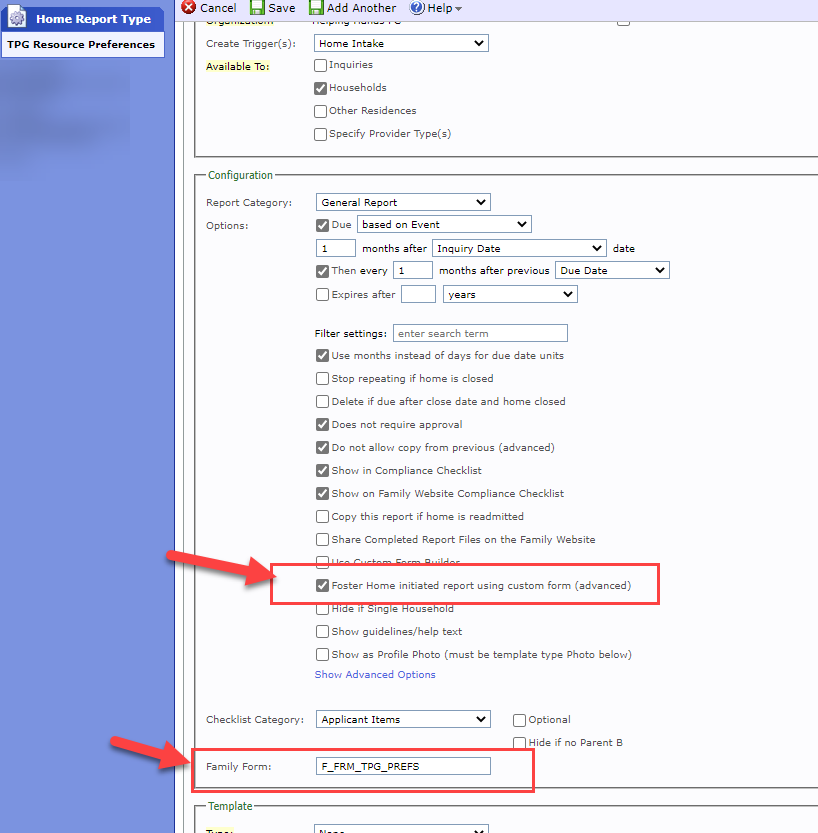Enable the Inquiries checkbox
The image size is (818, 833).
[x=321, y=65]
